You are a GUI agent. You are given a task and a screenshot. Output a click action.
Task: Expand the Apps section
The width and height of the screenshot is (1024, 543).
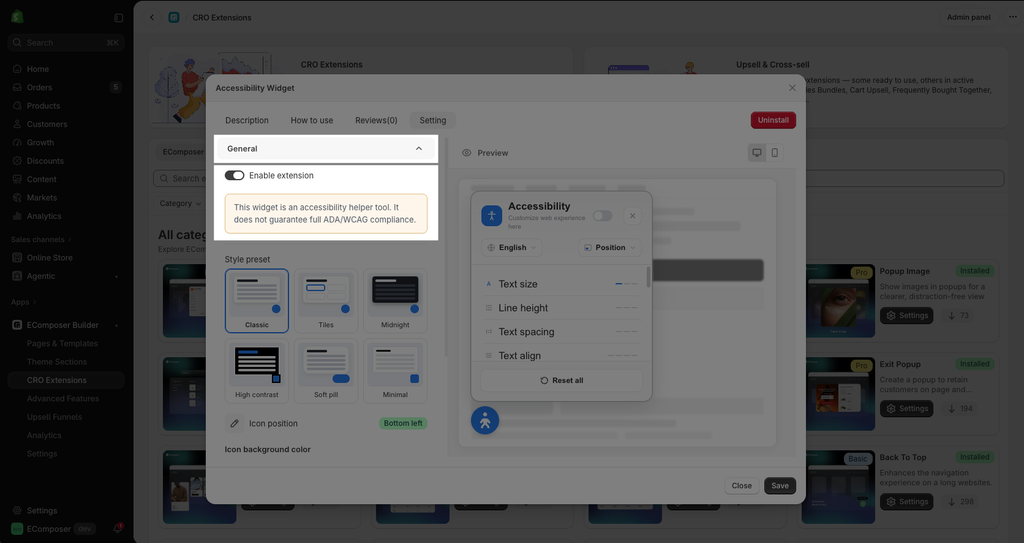coord(24,302)
